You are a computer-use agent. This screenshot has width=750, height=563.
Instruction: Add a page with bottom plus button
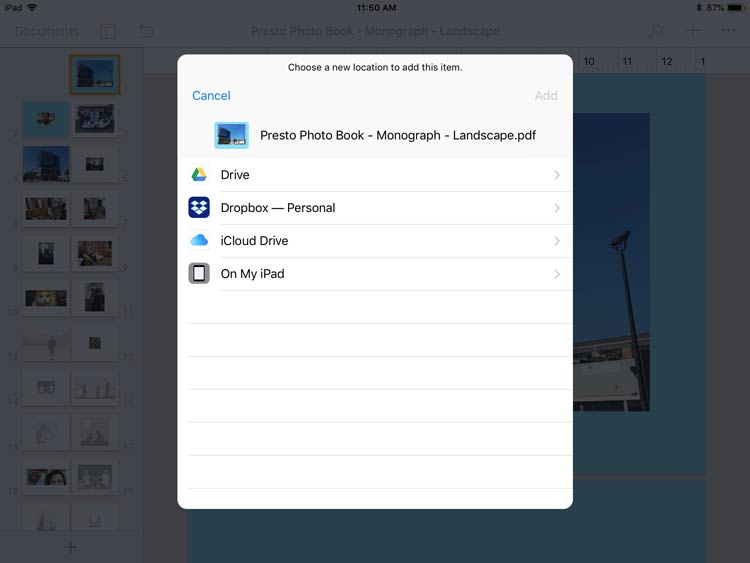click(x=70, y=547)
